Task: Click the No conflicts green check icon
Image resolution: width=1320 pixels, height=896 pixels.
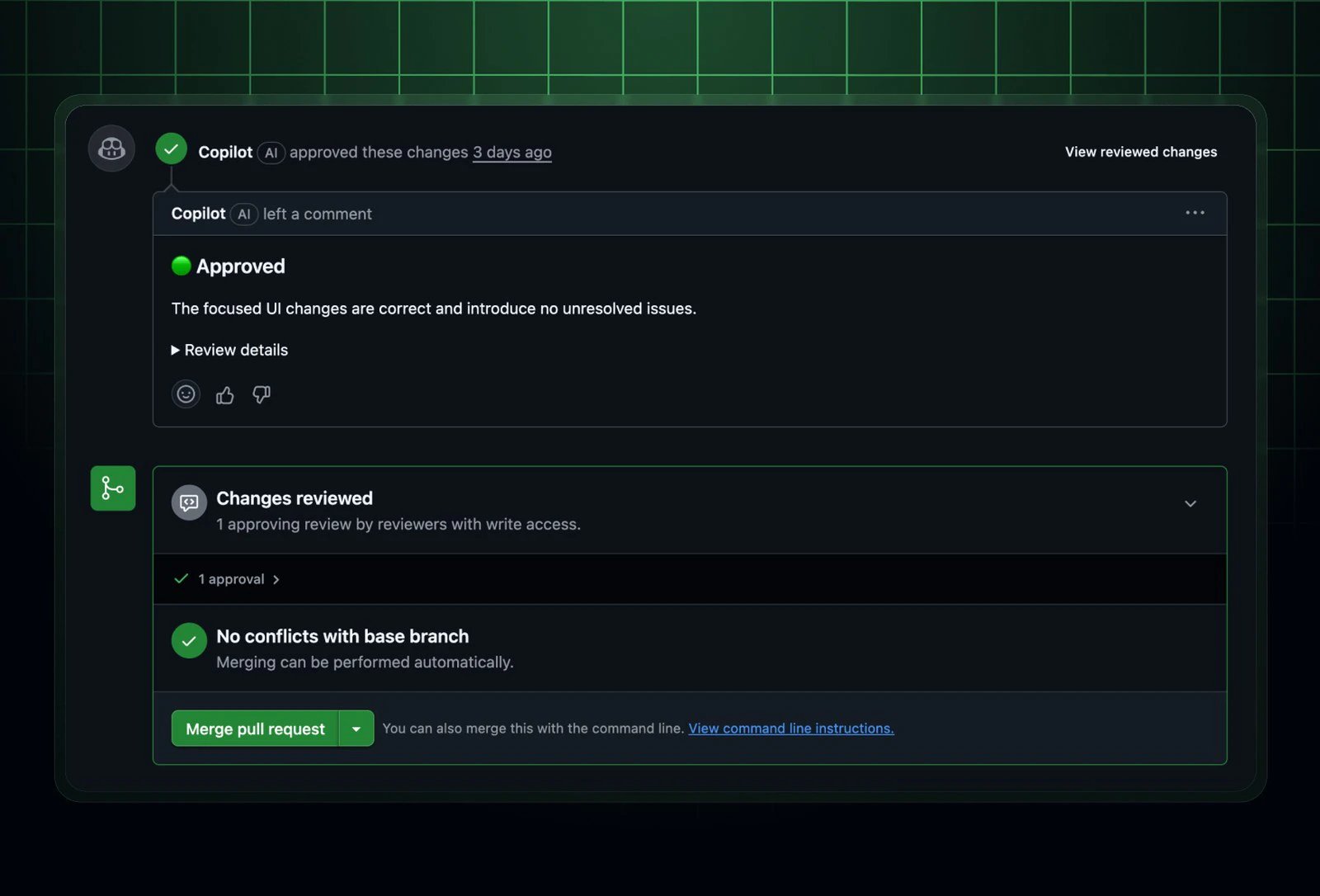Action: pyautogui.click(x=189, y=640)
